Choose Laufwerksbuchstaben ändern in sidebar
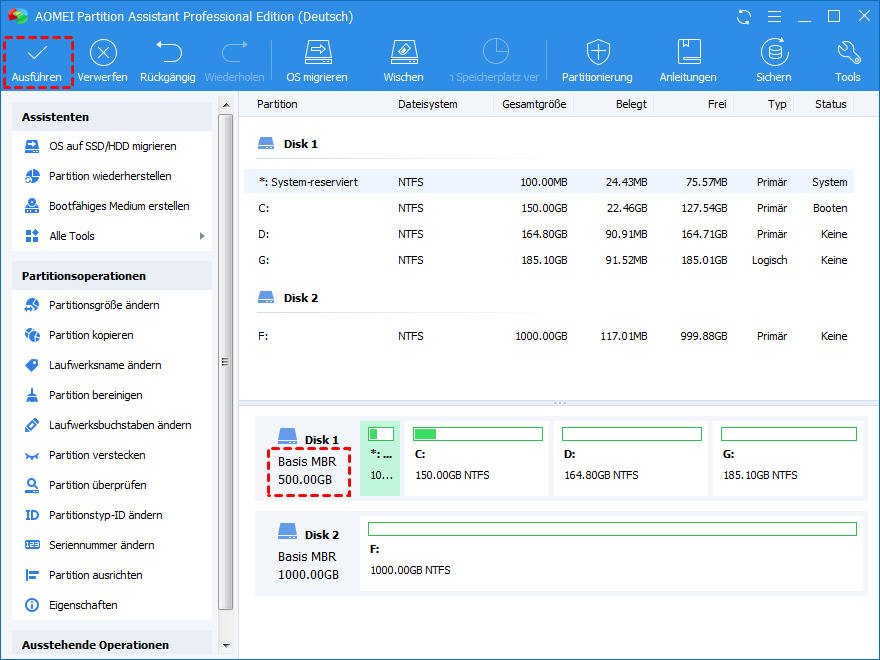This screenshot has height=660, width=880. click(120, 425)
